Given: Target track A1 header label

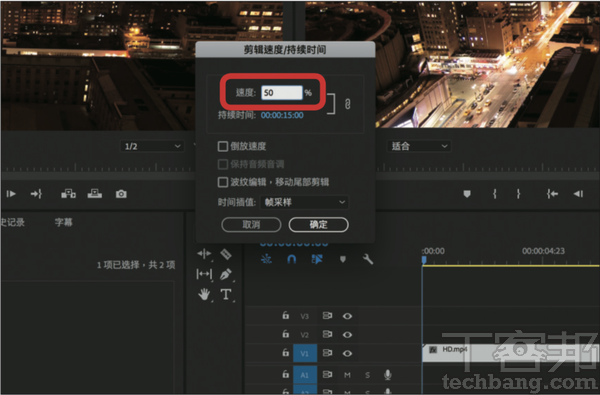Looking at the screenshot, I should tap(305, 375).
